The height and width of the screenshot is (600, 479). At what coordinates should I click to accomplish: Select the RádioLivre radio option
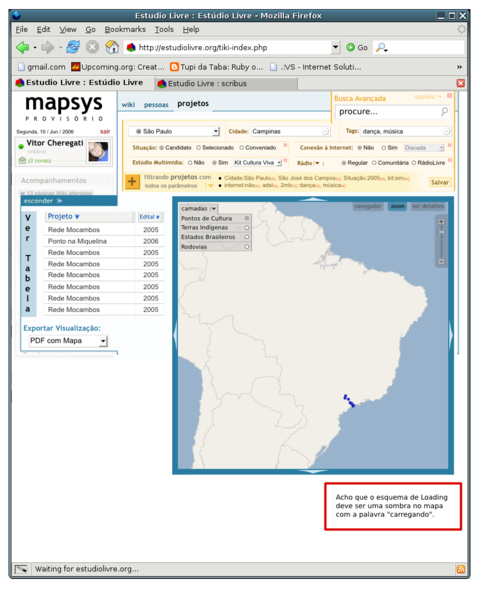click(x=414, y=163)
